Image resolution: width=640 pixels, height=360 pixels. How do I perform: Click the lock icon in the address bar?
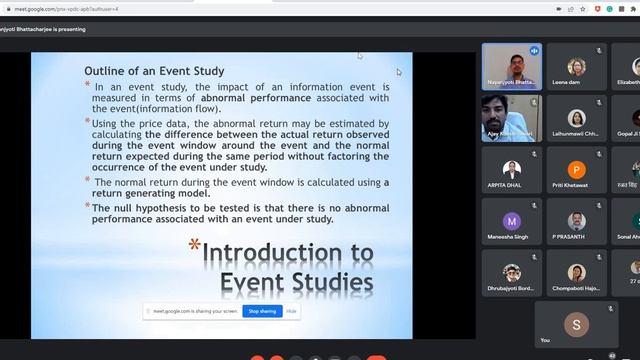pos(9,9)
